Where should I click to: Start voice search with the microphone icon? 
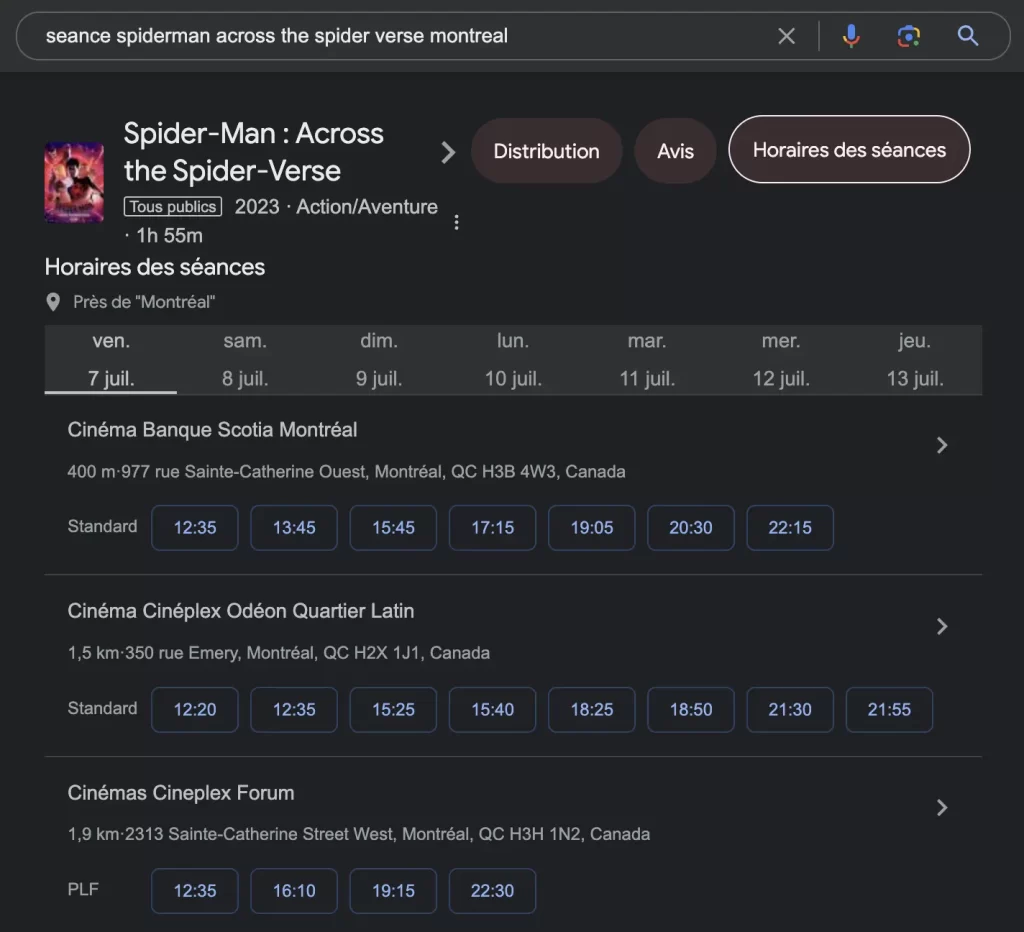click(850, 36)
